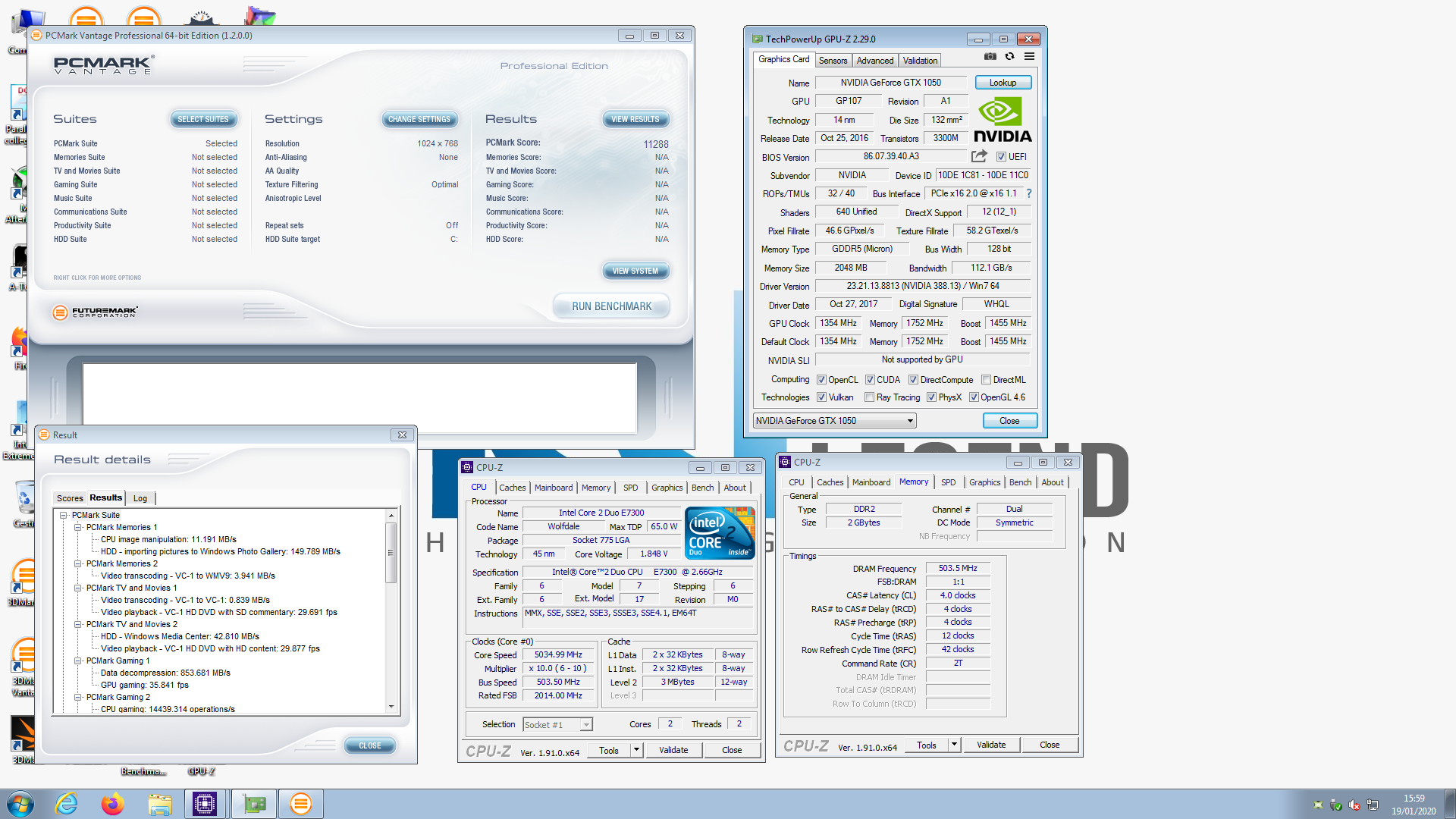Toggle the UEFI checkbox

(1001, 157)
